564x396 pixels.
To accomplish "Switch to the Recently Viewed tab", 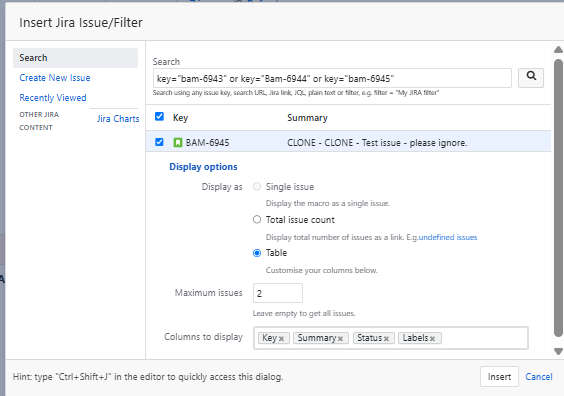I will pos(53,98).
